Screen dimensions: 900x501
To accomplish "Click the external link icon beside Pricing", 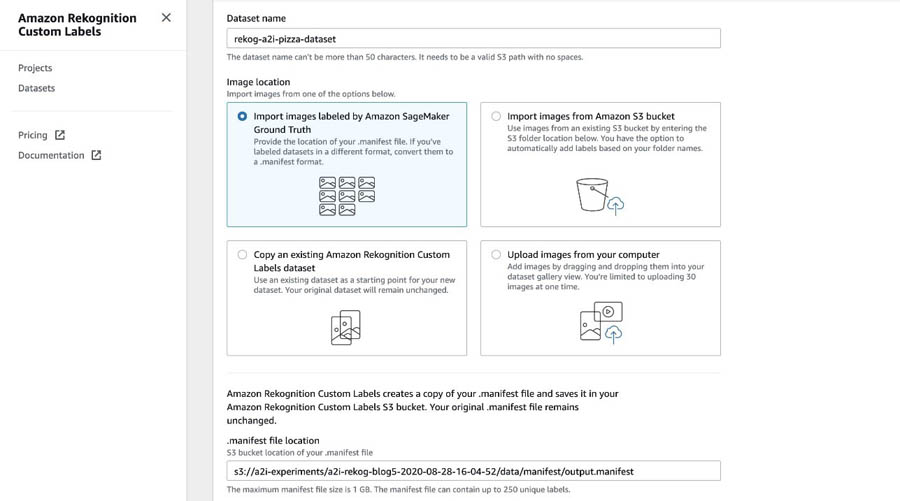I will [x=60, y=135].
